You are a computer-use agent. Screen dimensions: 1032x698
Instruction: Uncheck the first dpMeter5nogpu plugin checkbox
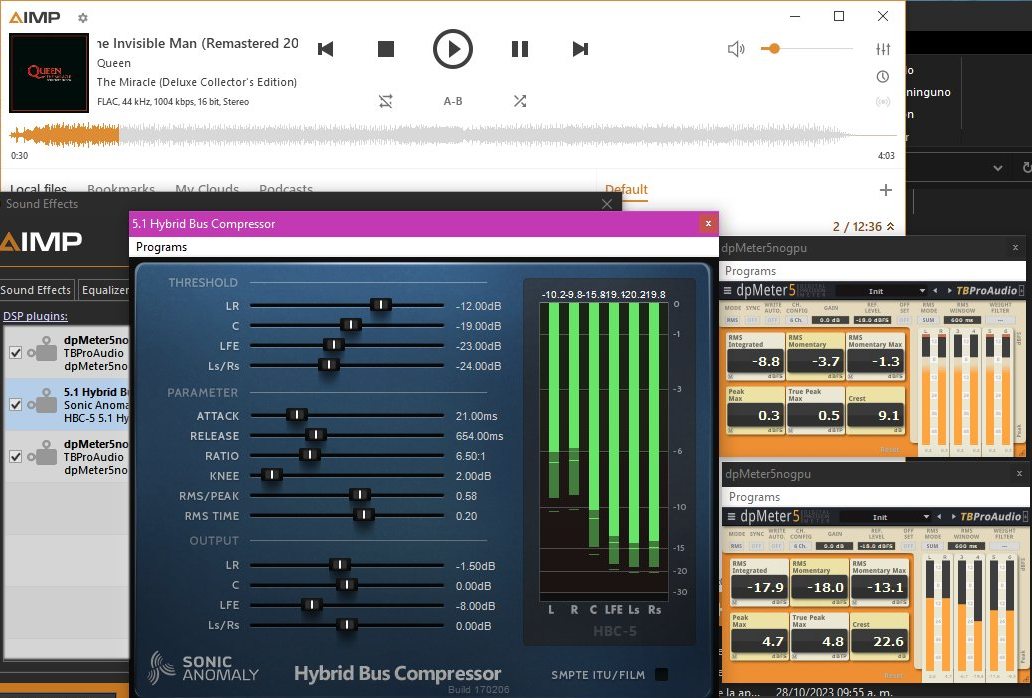point(16,353)
